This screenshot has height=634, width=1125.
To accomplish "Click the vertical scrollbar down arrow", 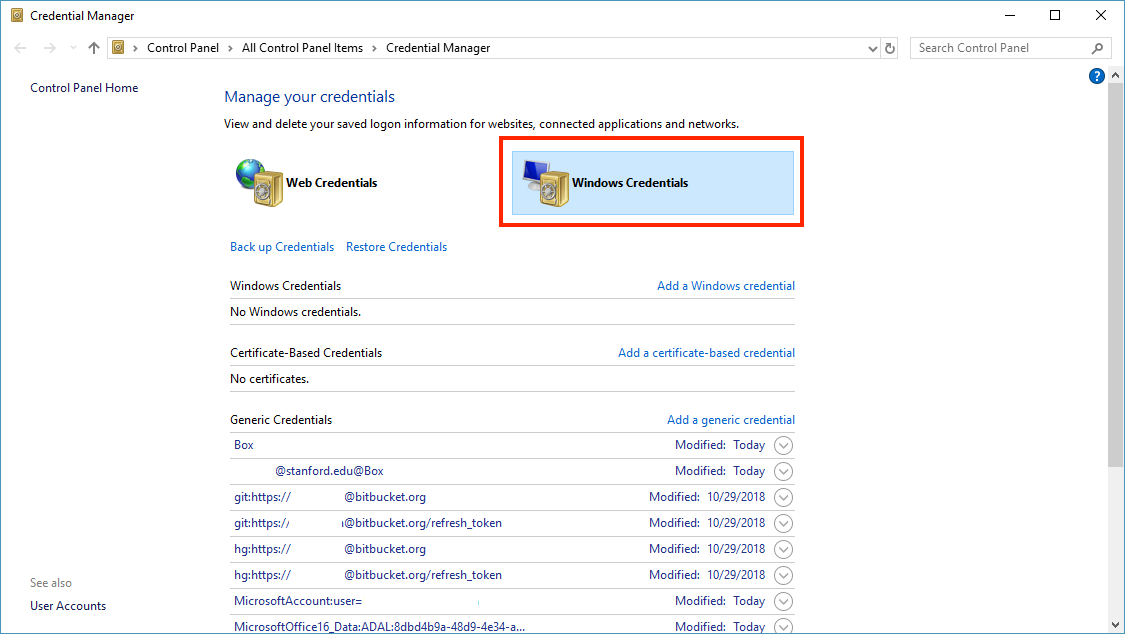I will tap(1116, 625).
